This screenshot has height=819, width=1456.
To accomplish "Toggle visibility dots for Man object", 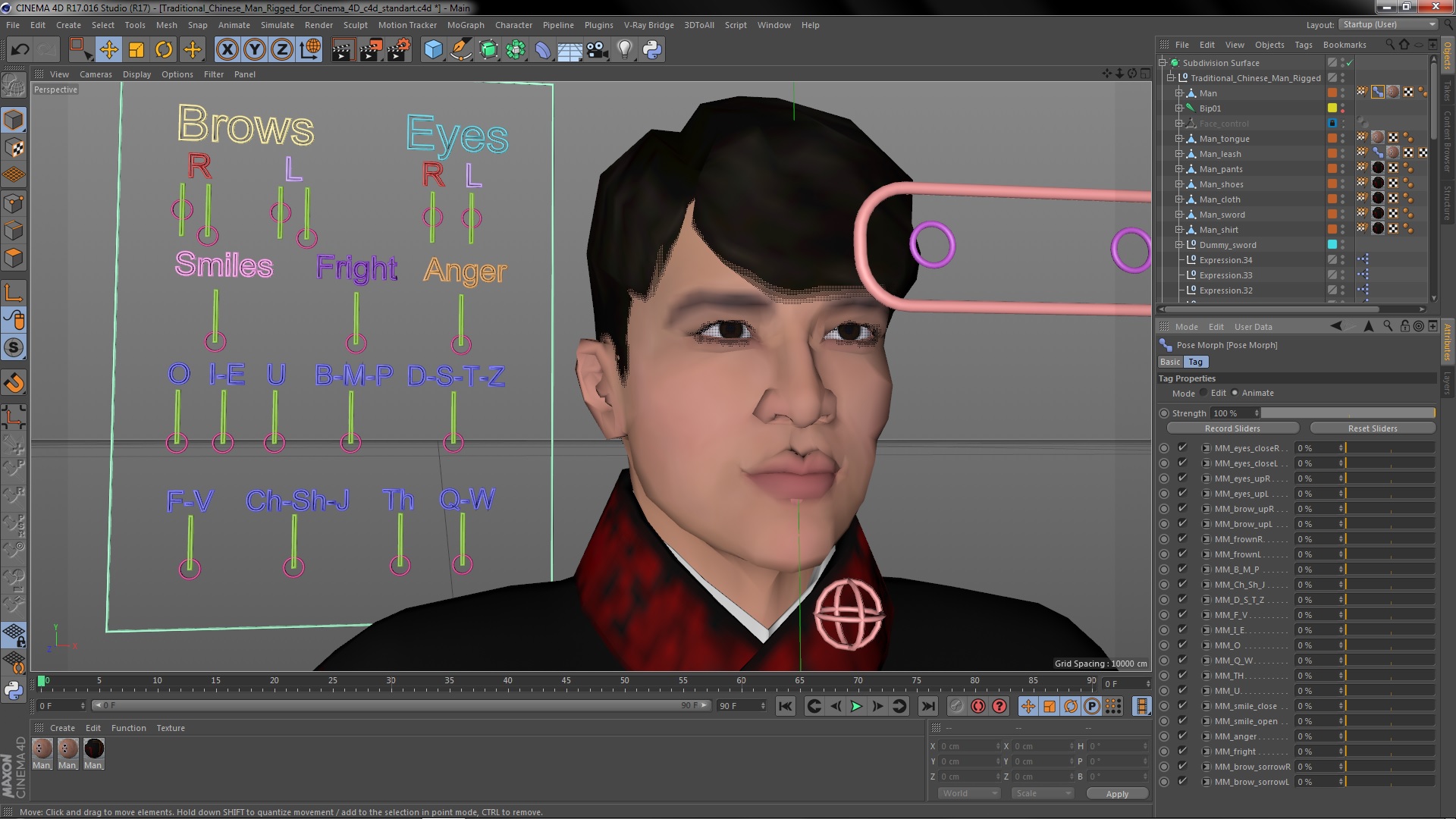I will (x=1342, y=93).
